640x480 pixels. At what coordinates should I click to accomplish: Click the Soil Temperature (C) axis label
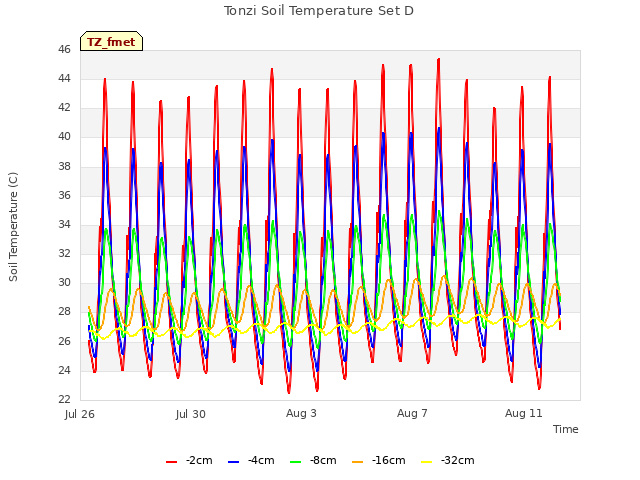(x=13, y=227)
